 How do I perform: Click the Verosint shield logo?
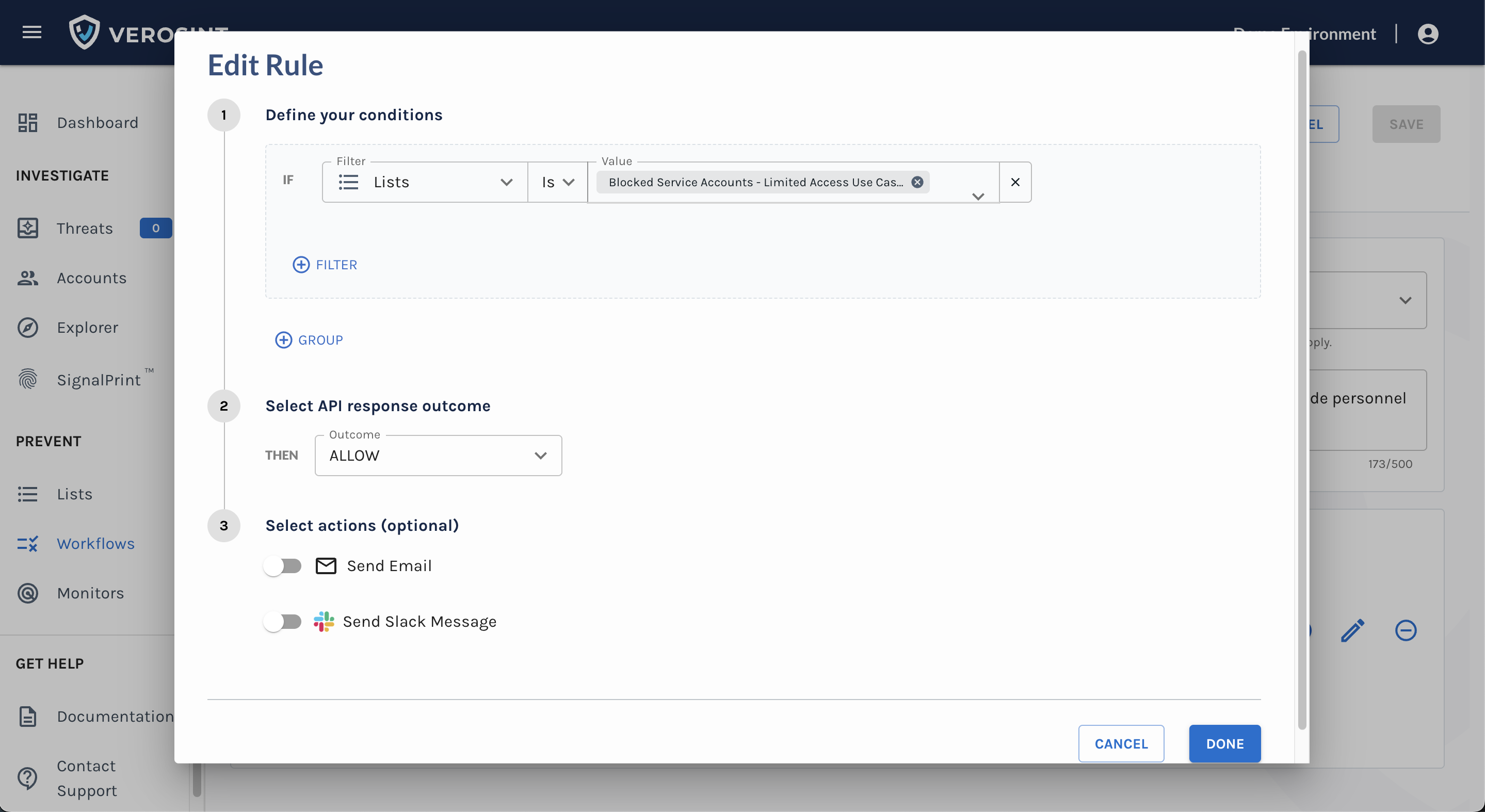(84, 33)
